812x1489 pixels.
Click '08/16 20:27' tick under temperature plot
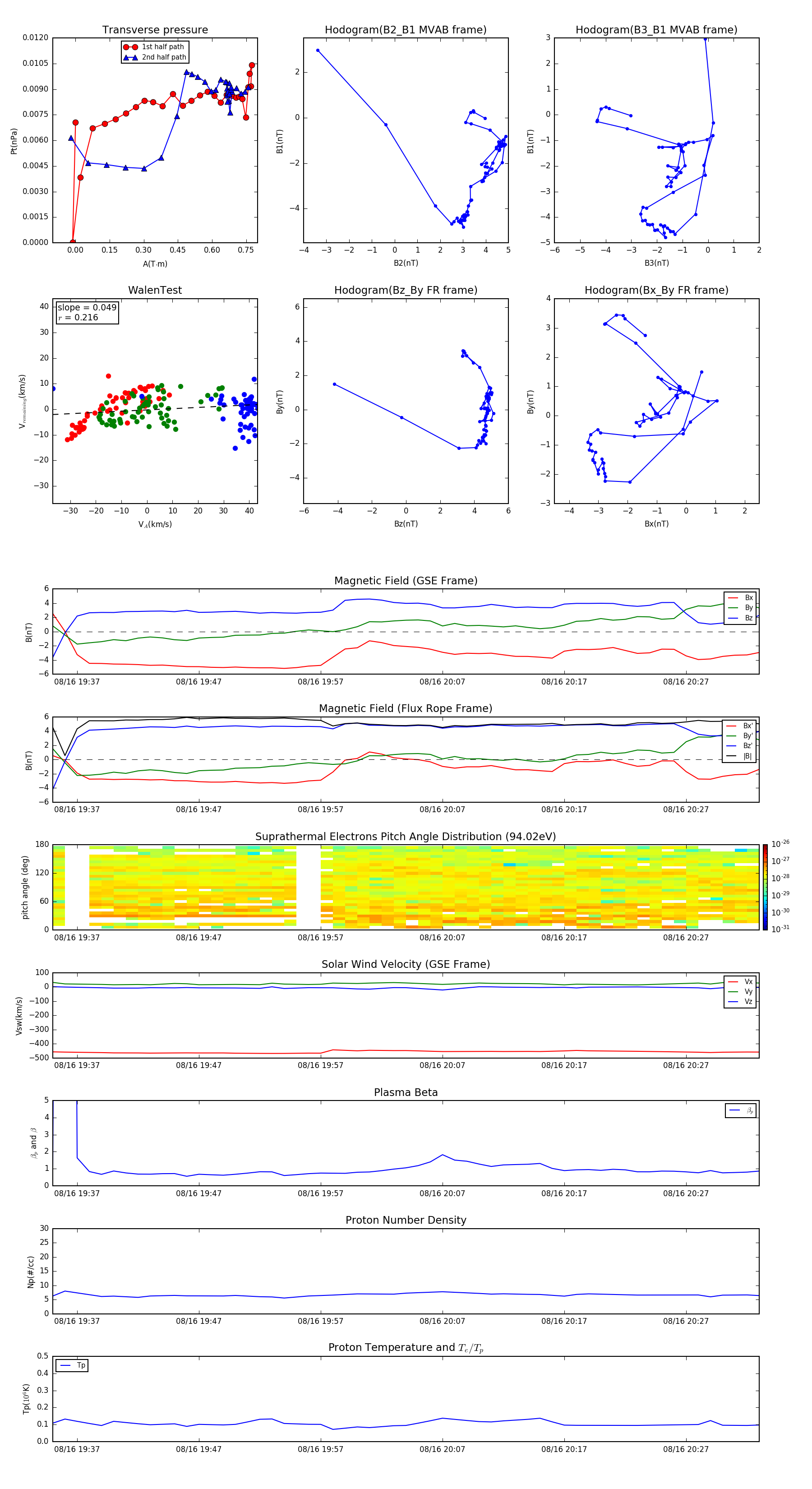tap(686, 1450)
